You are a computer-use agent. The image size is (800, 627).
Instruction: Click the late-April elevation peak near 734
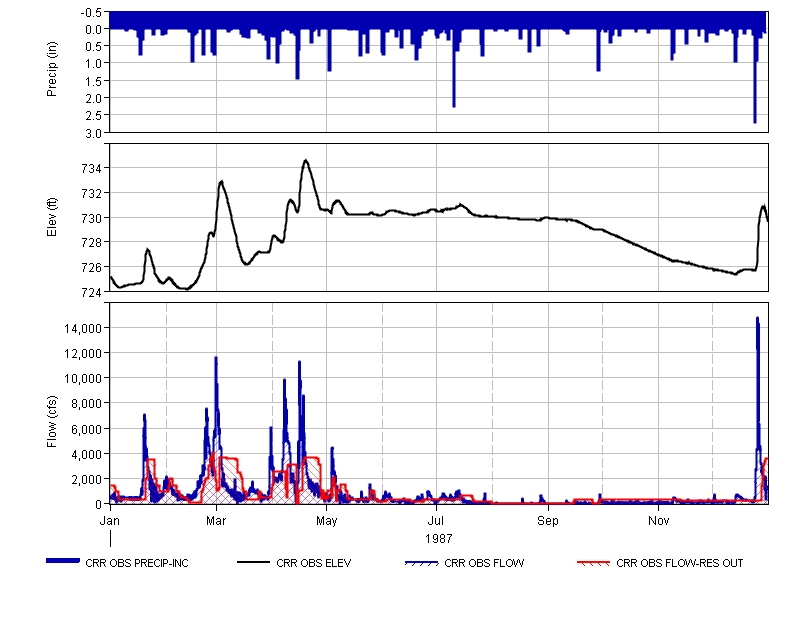click(x=306, y=161)
